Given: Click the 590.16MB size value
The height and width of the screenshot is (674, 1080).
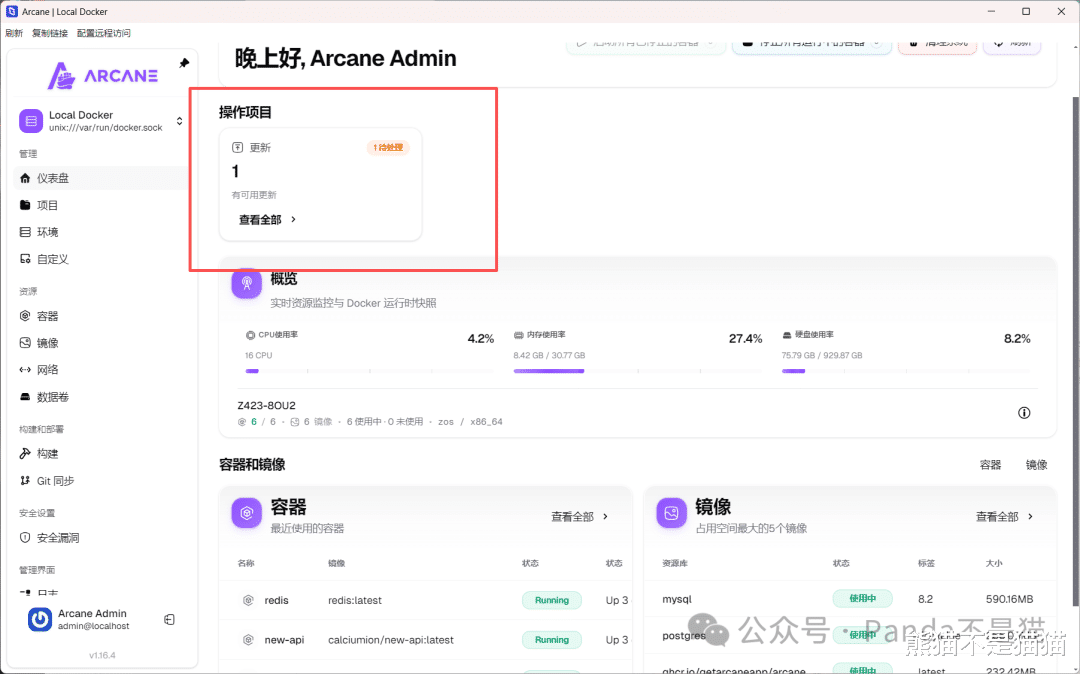Looking at the screenshot, I should click(1009, 599).
